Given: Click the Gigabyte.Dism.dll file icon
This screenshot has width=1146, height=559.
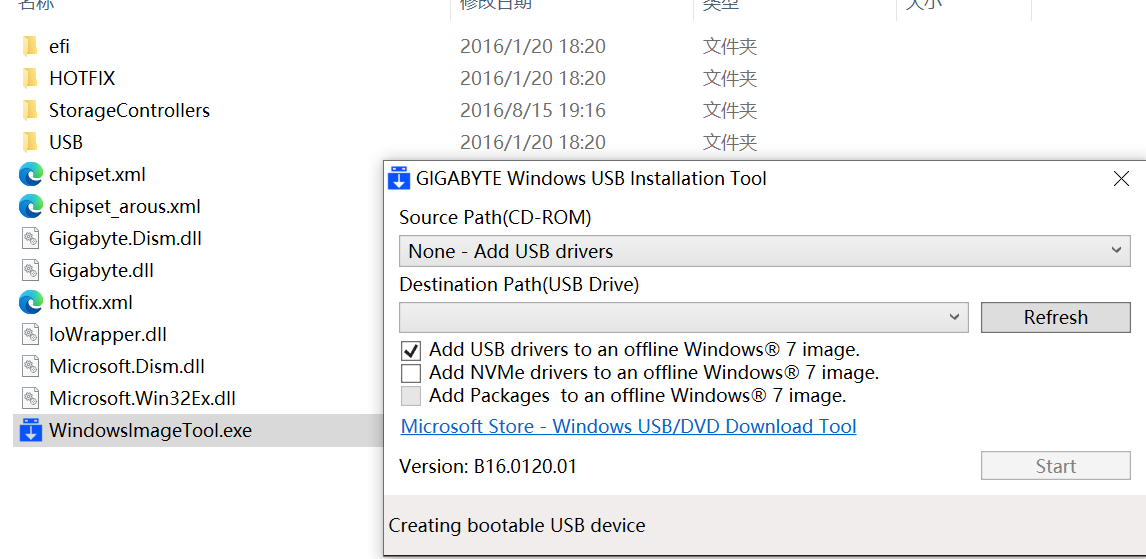Looking at the screenshot, I should [x=31, y=238].
